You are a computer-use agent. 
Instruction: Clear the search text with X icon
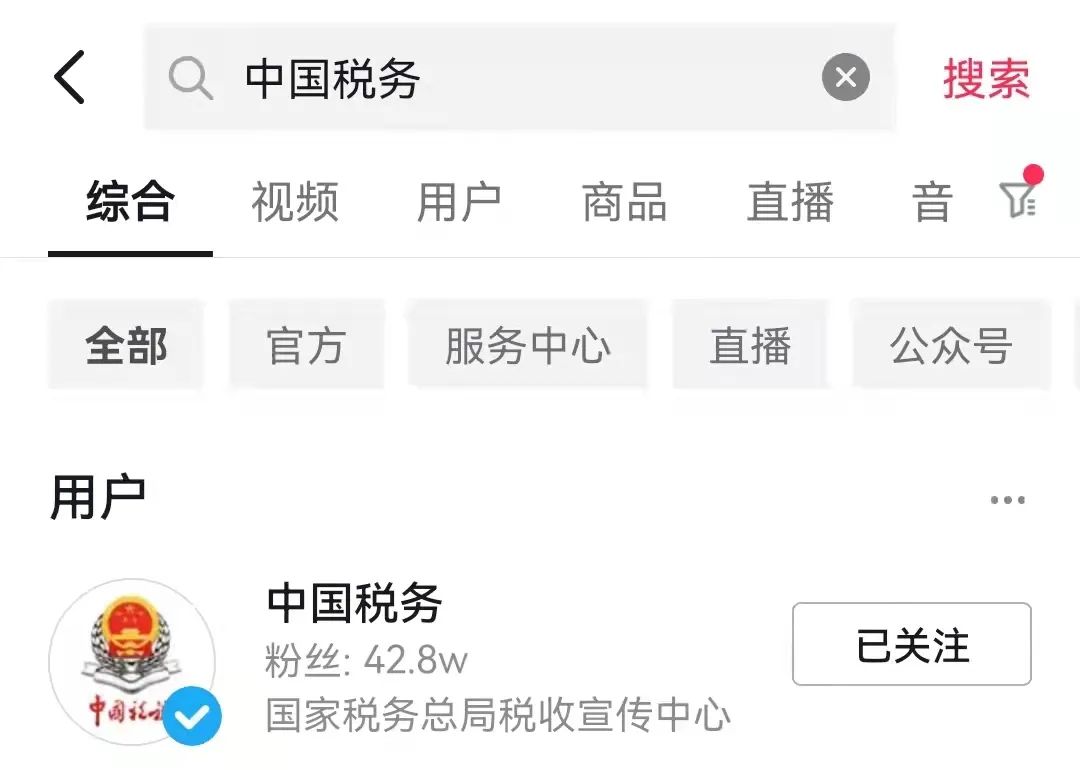[845, 77]
